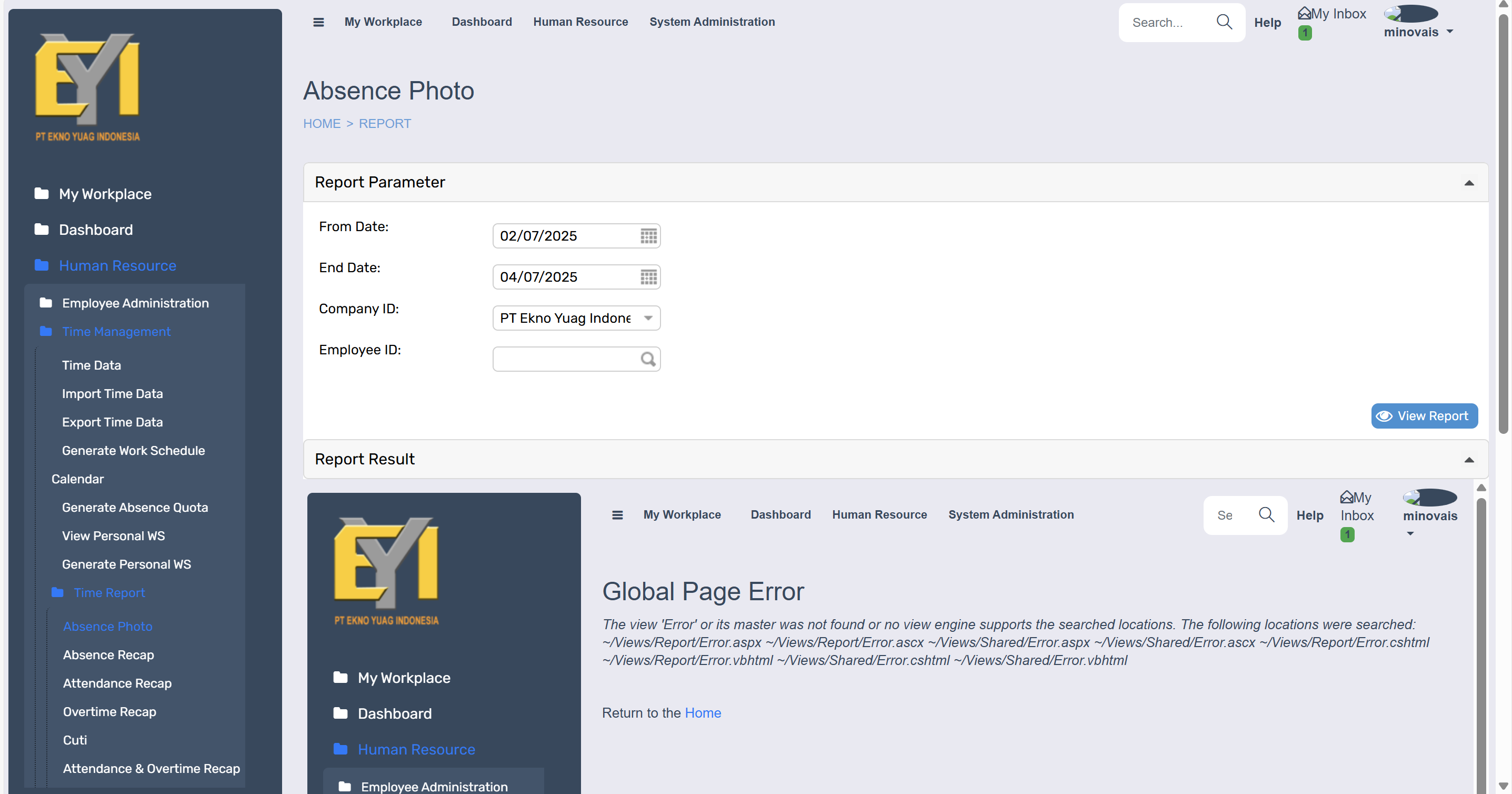Screen dimensions: 1512x794
Task: Open View Personal WS in sidebar
Action: pyautogui.click(x=113, y=535)
